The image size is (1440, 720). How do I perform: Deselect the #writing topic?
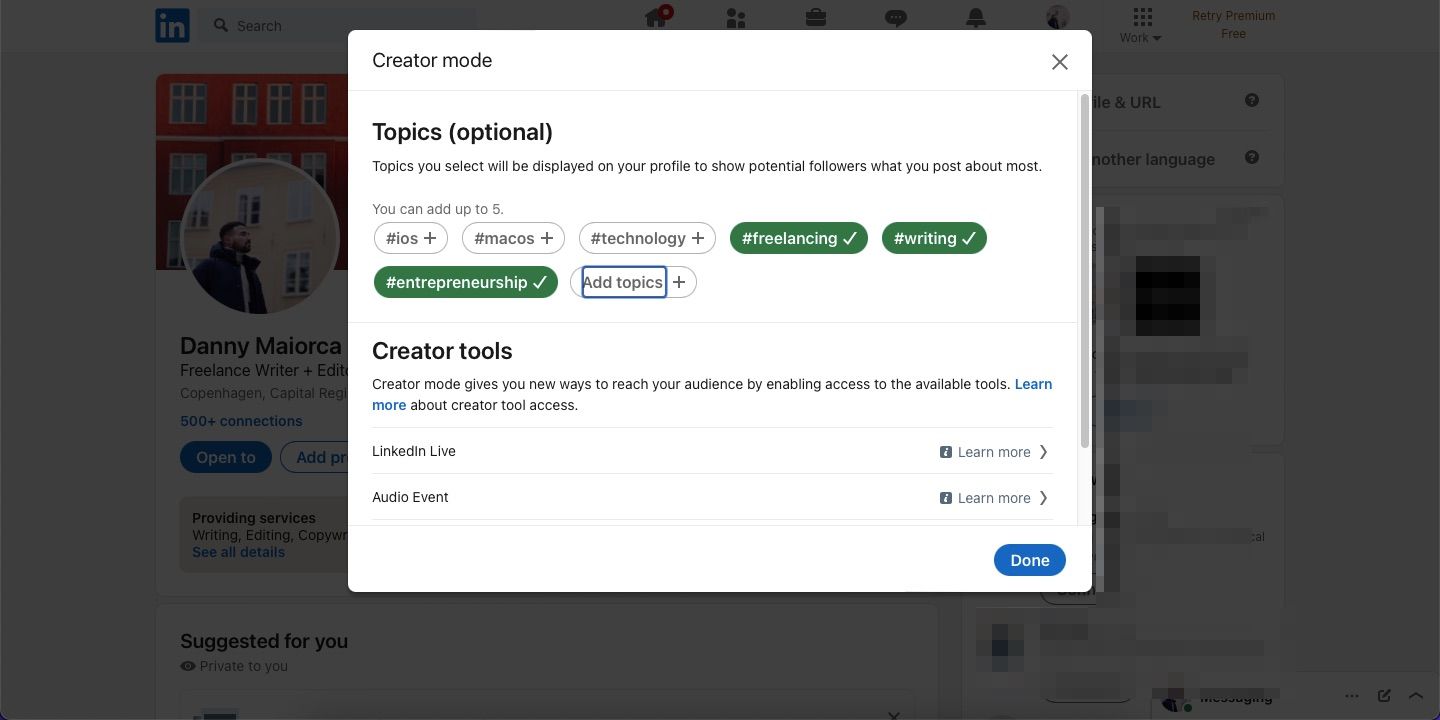(x=934, y=238)
